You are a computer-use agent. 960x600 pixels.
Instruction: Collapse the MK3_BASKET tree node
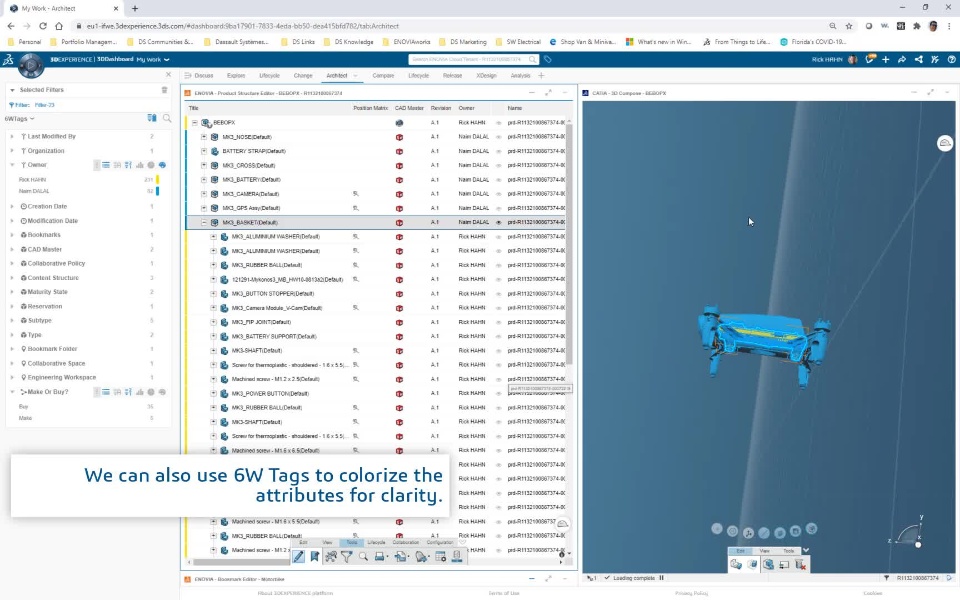coord(204,223)
